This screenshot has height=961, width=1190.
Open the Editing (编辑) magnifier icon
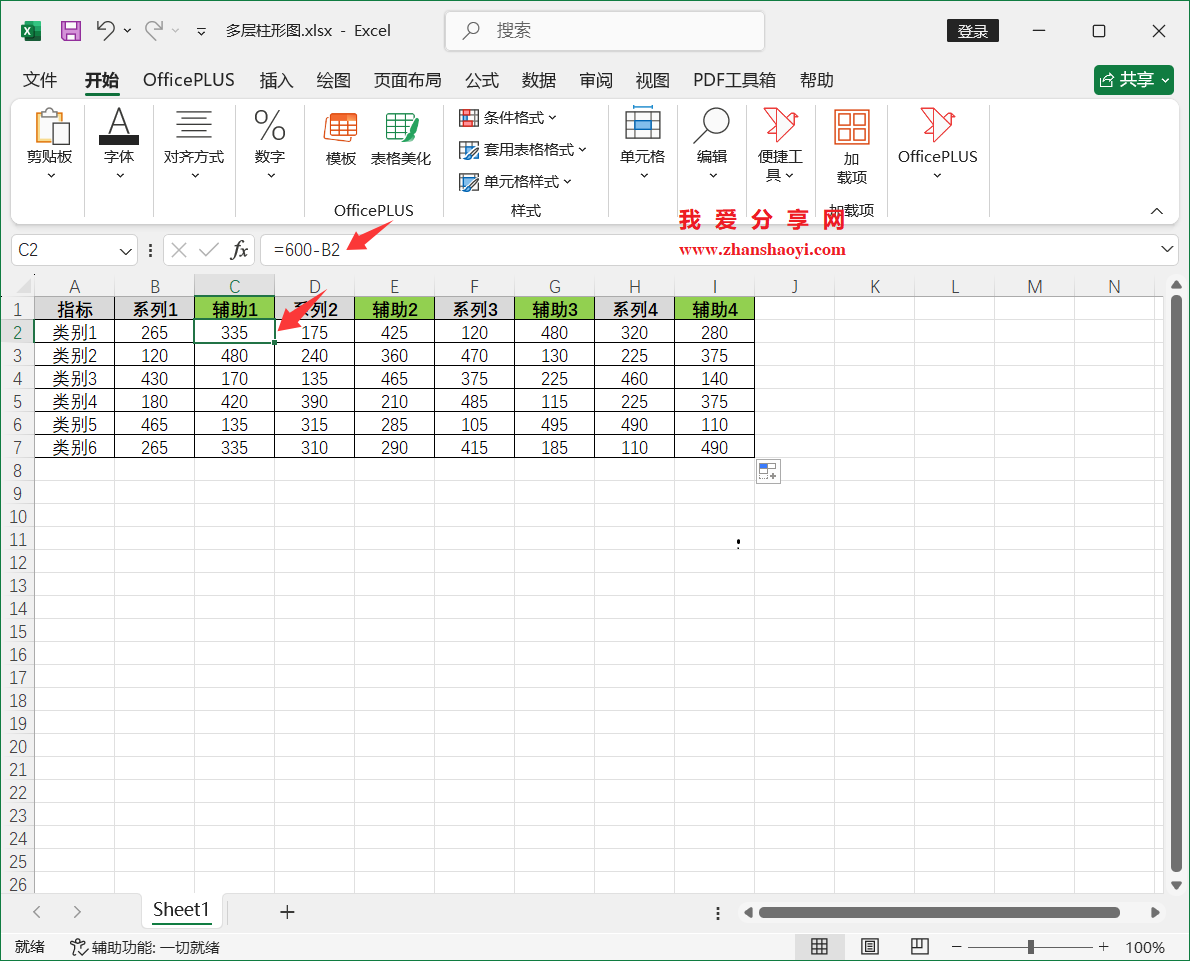click(x=712, y=125)
